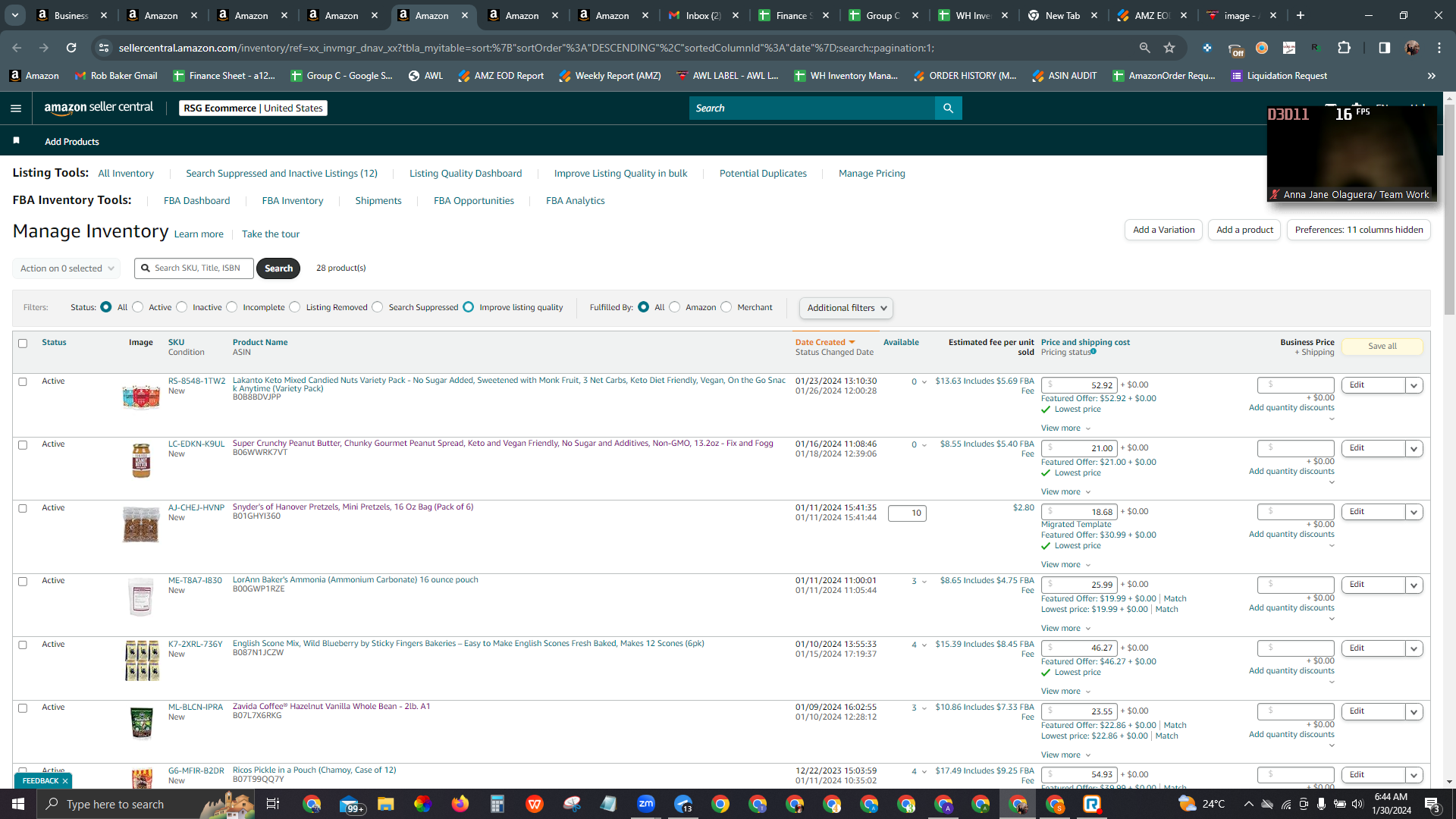1456x819 pixels.
Task: Open the Seller Central hamburger menu
Action: 16,108
